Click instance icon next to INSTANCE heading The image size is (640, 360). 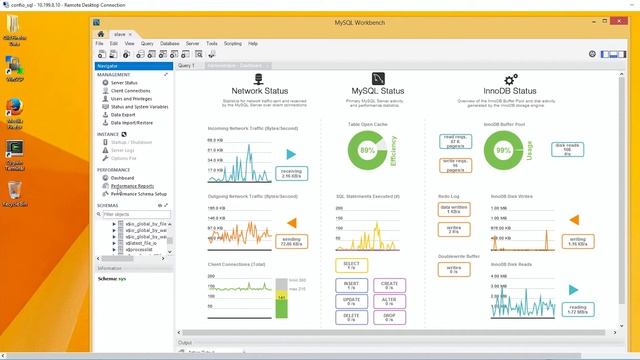(124, 134)
